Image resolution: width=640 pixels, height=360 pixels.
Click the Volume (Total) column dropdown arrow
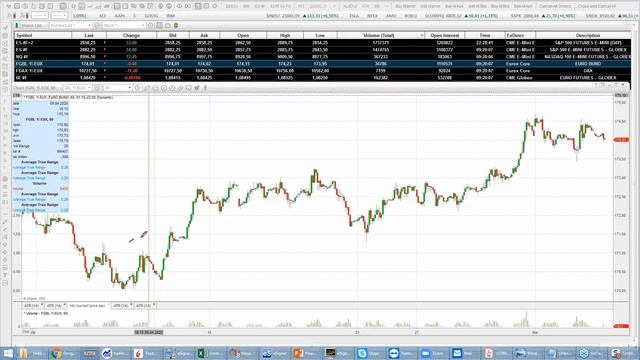[x=422, y=36]
